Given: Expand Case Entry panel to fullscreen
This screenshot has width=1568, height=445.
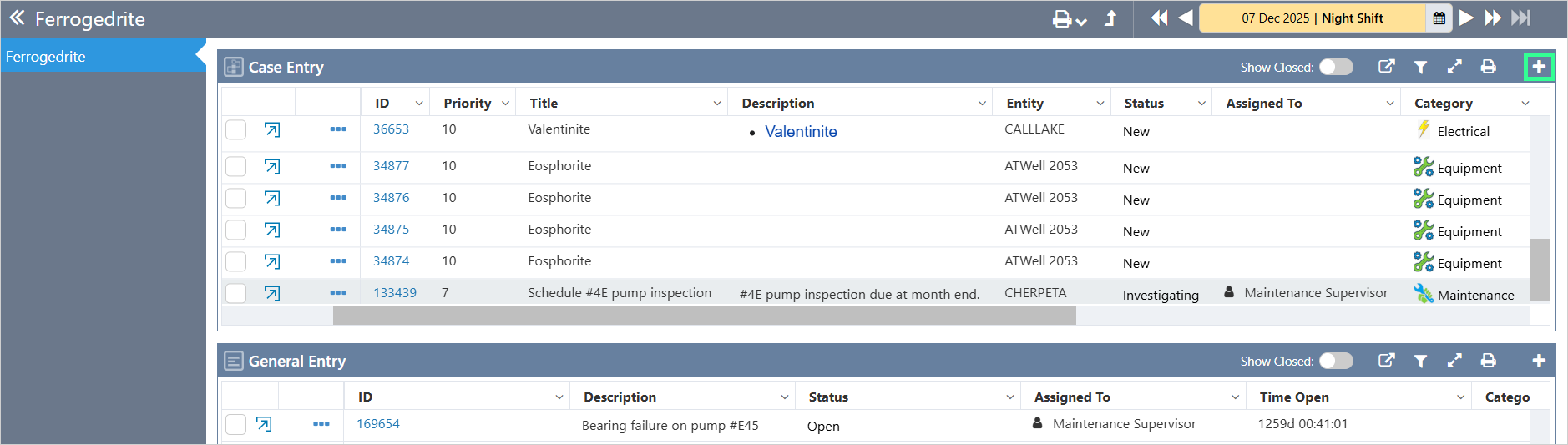Looking at the screenshot, I should [x=1454, y=67].
